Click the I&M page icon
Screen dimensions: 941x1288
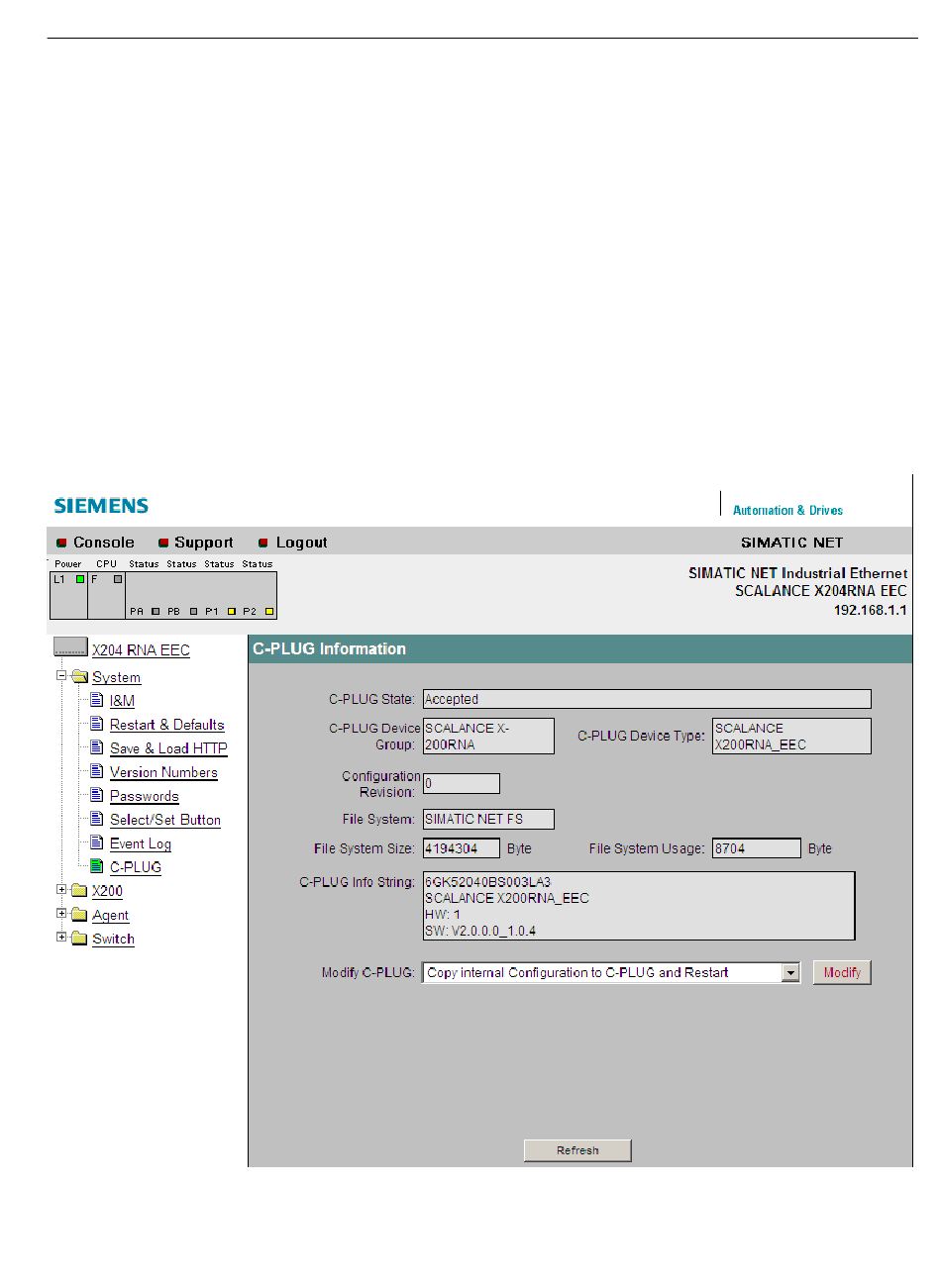click(x=97, y=700)
